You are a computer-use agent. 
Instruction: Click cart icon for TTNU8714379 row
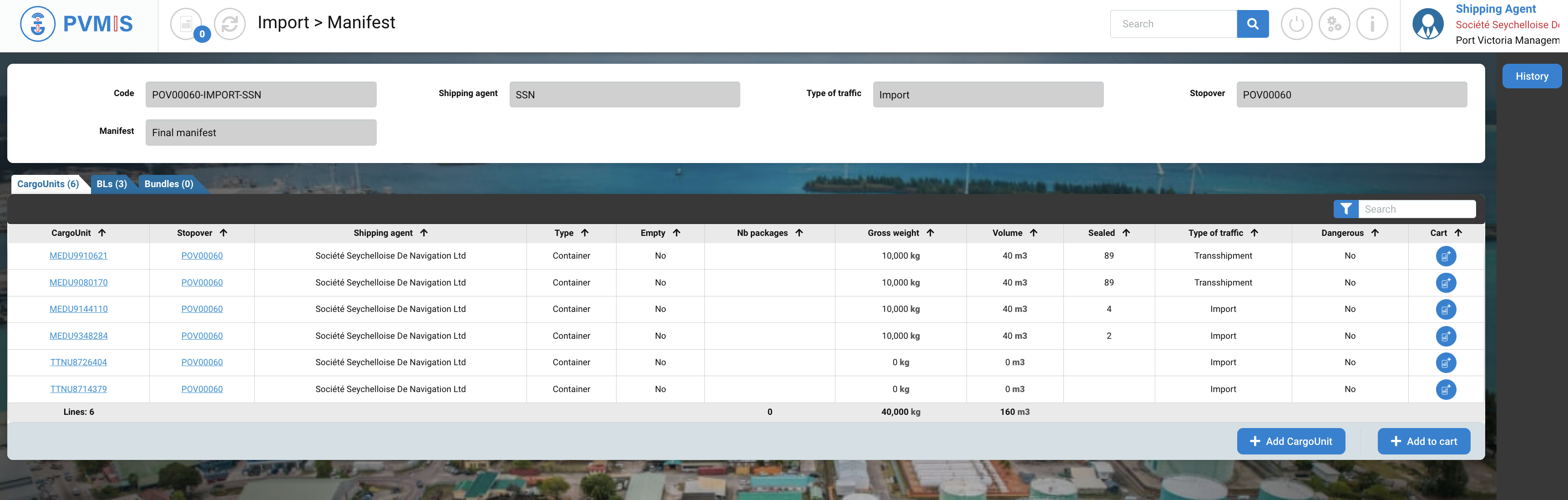(x=1445, y=389)
